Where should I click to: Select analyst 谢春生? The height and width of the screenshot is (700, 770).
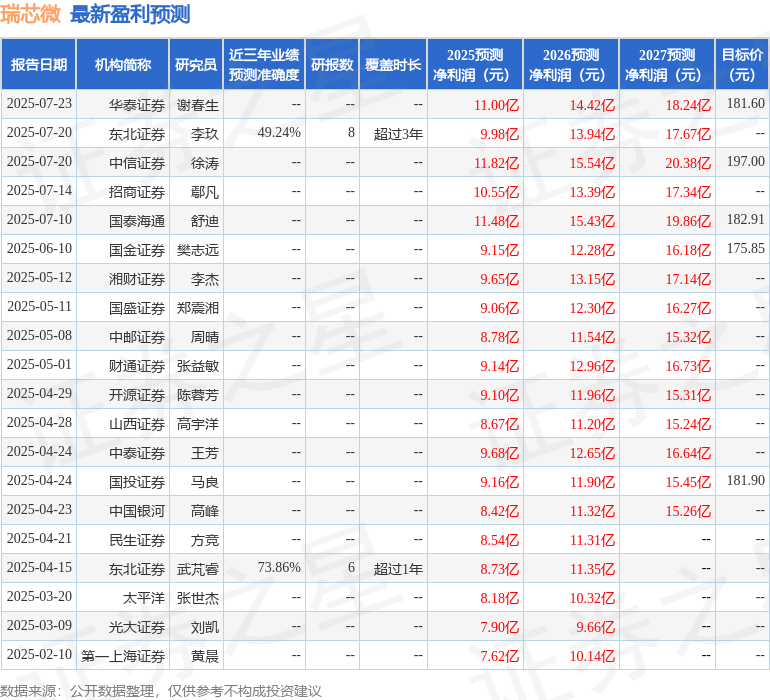tap(197, 105)
